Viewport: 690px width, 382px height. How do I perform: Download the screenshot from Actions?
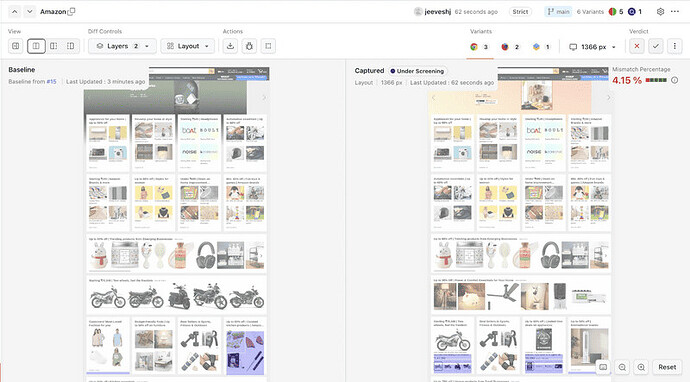230,46
